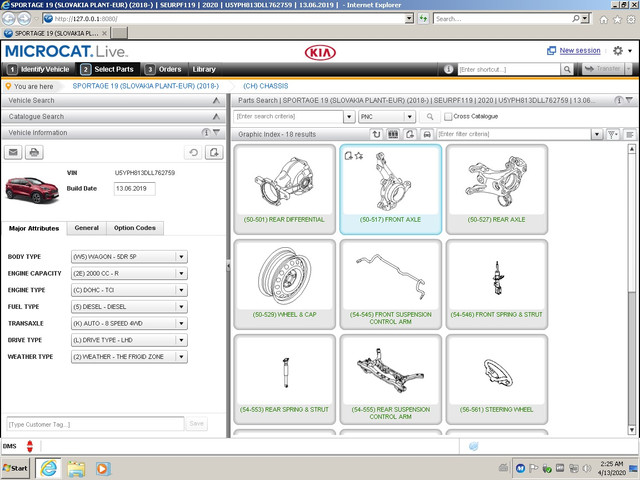Viewport: 640px width, 480px height.
Task: Go to Select Parts step
Action: click(x=107, y=69)
